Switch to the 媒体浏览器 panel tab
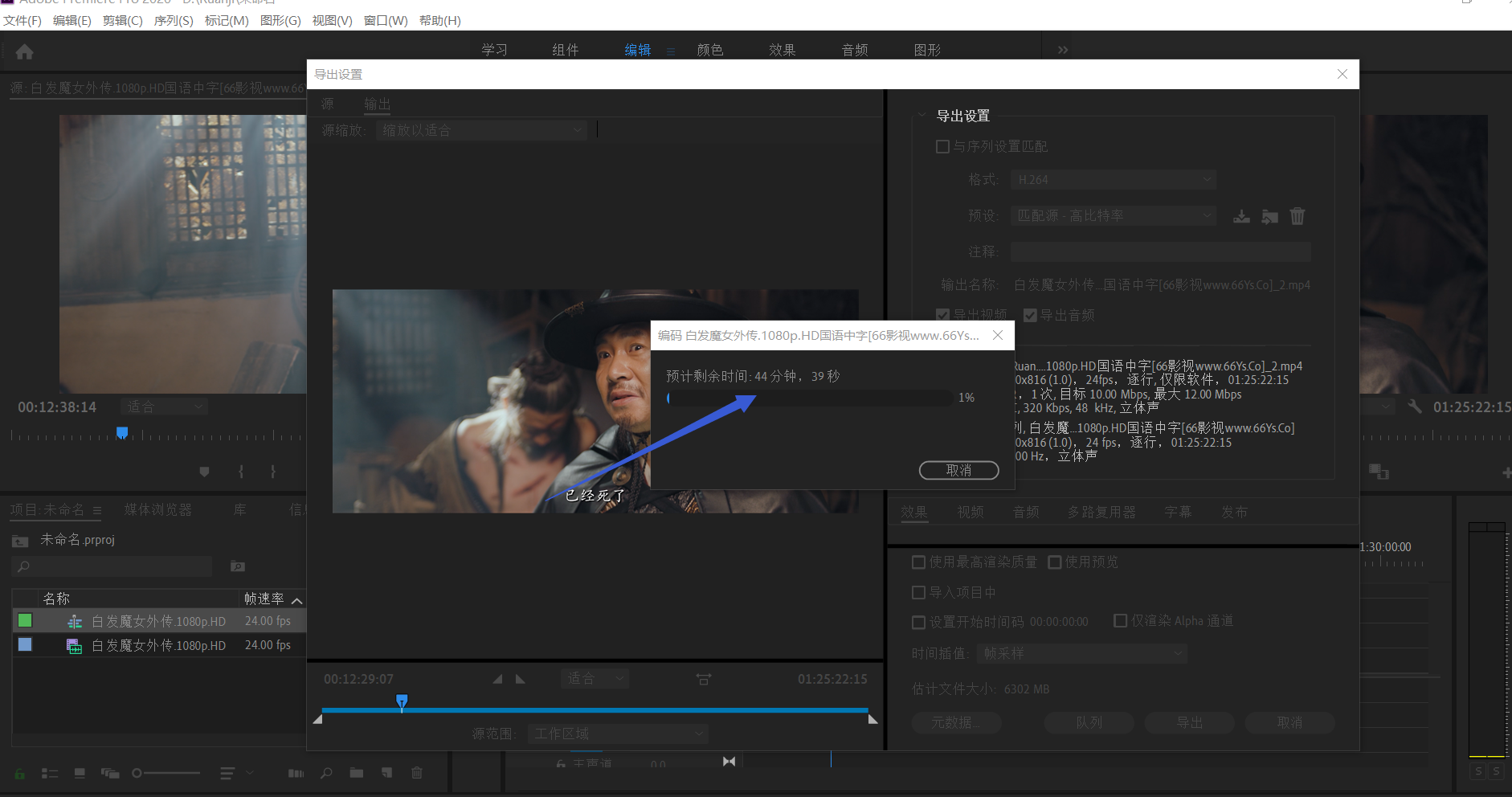Viewport: 1512px width, 797px height. (158, 509)
